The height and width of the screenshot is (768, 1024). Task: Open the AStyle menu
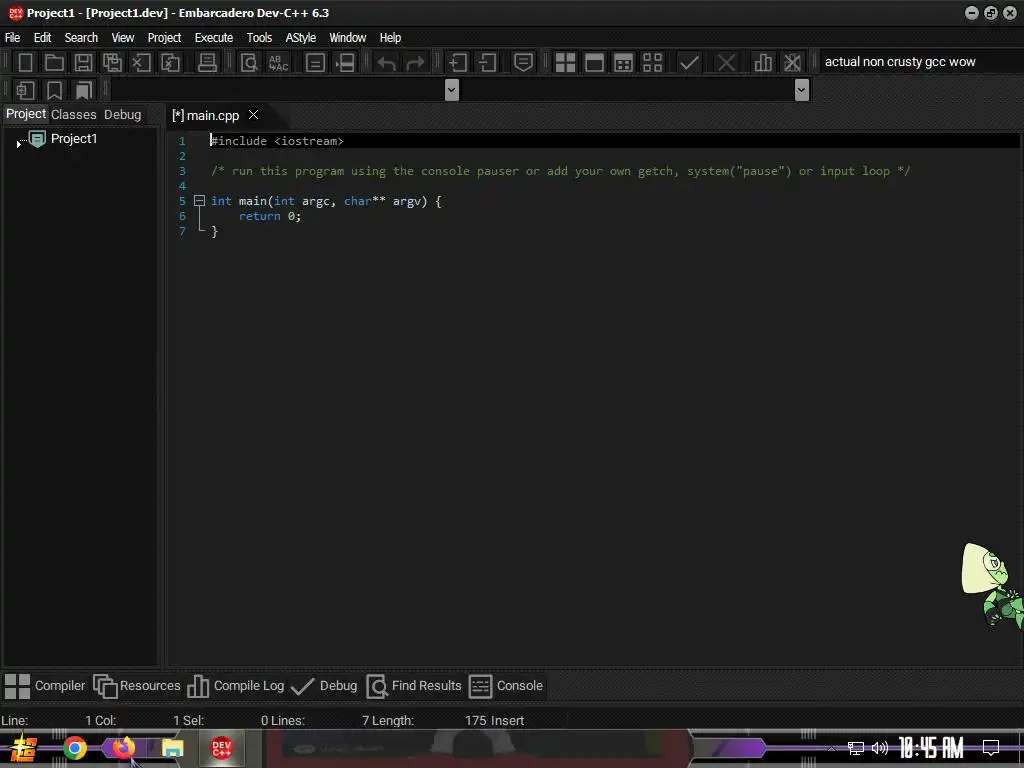pos(300,38)
